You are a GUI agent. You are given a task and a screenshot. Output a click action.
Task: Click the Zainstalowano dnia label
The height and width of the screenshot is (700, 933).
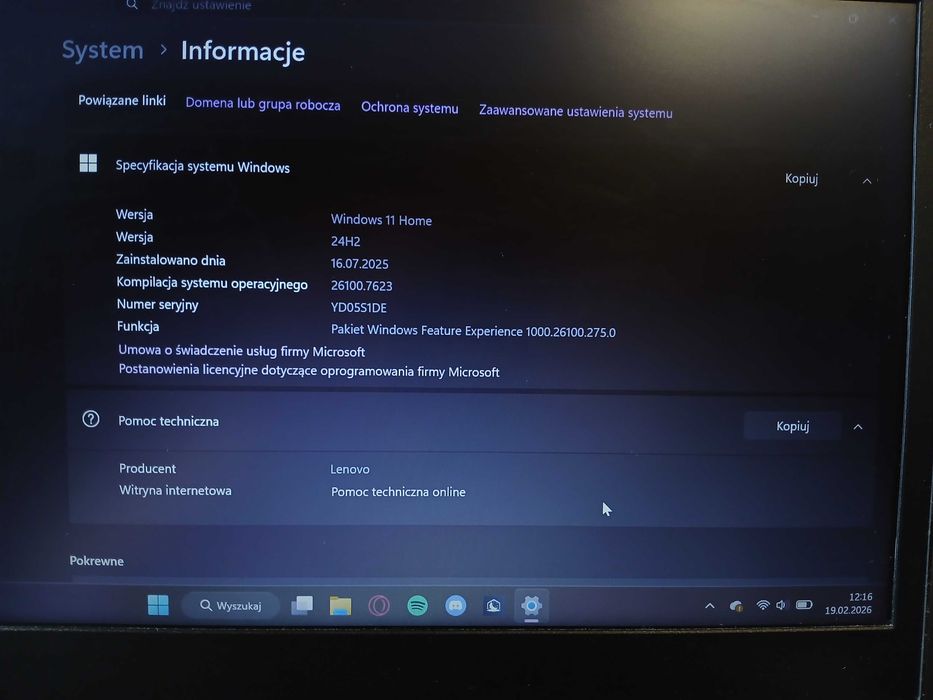pos(171,260)
